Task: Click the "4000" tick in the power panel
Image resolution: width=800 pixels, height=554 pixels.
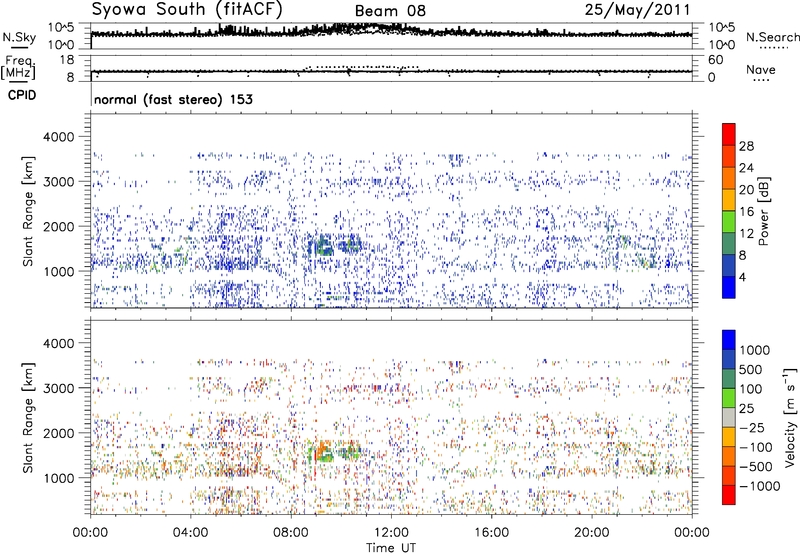Action: pyautogui.click(x=59, y=137)
